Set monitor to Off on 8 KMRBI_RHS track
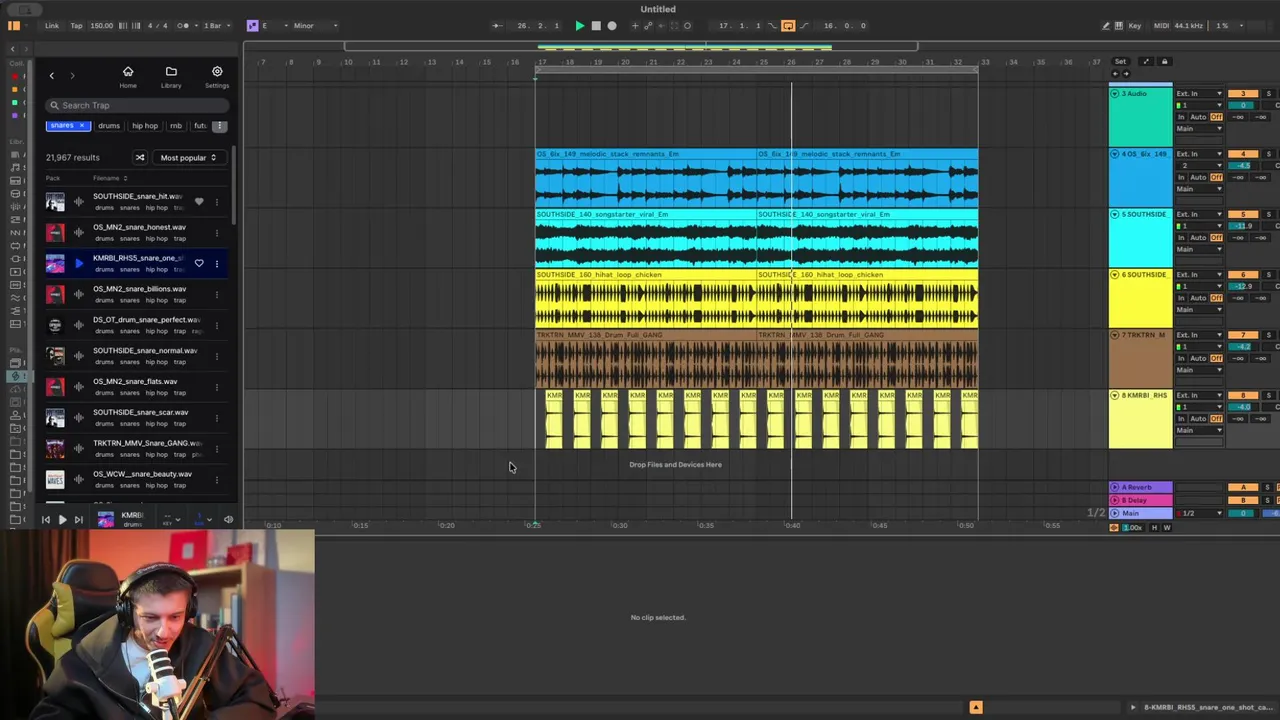The height and width of the screenshot is (720, 1280). click(x=1216, y=419)
